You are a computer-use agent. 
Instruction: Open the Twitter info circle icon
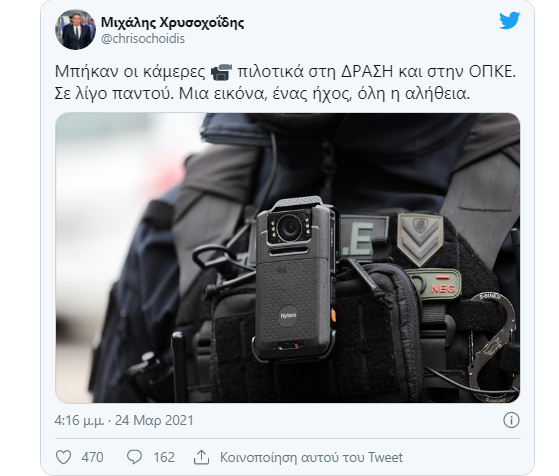(x=511, y=420)
